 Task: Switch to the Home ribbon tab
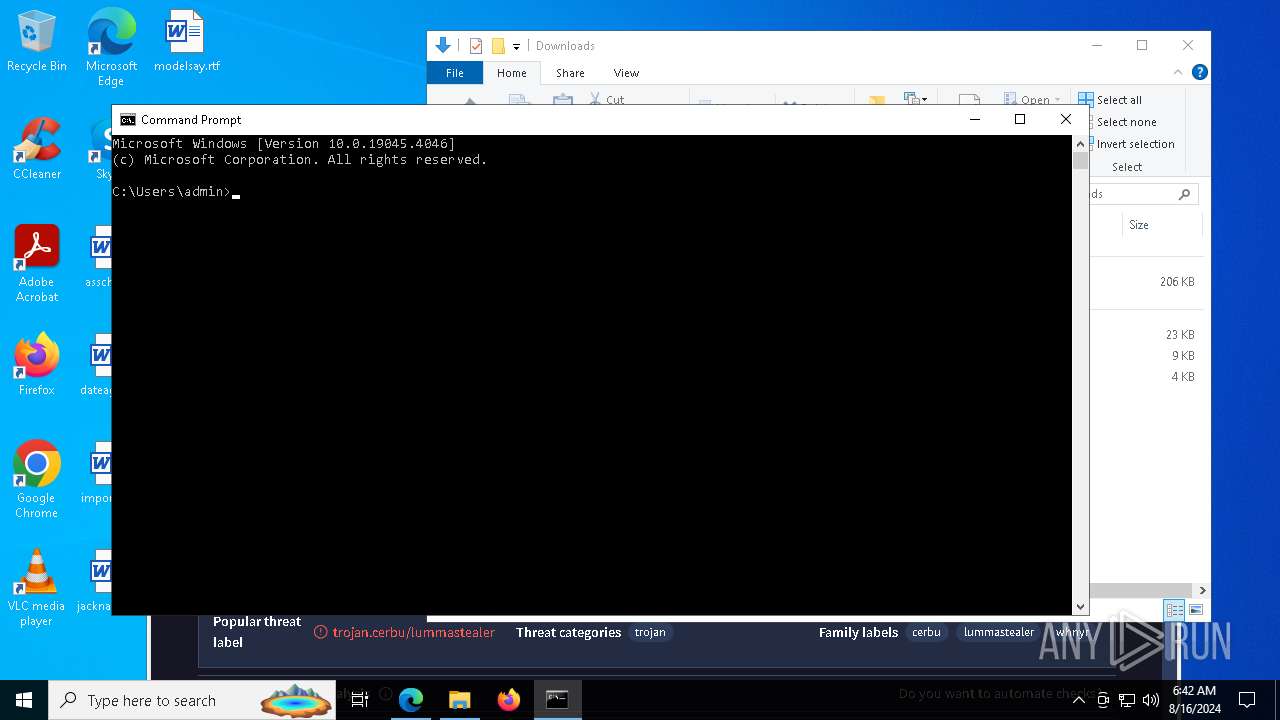512,73
